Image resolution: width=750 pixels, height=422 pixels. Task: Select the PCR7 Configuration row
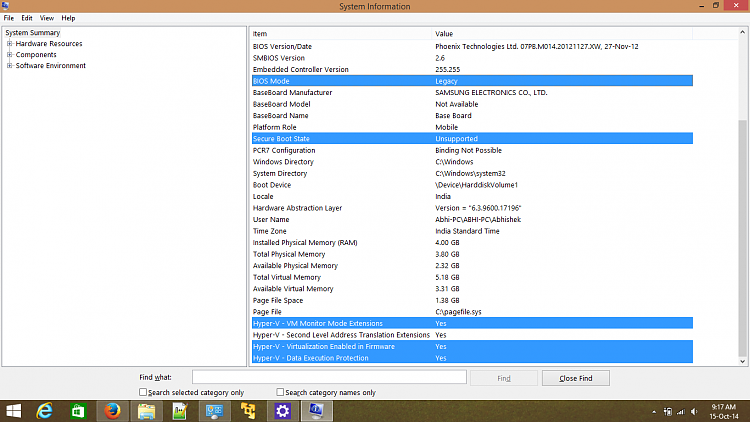[x=472, y=150]
